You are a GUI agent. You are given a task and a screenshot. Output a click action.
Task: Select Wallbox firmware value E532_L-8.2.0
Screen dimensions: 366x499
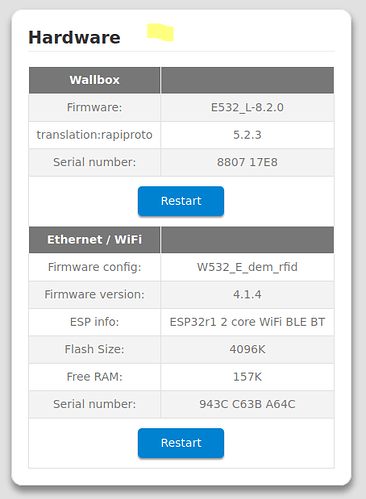pos(247,107)
